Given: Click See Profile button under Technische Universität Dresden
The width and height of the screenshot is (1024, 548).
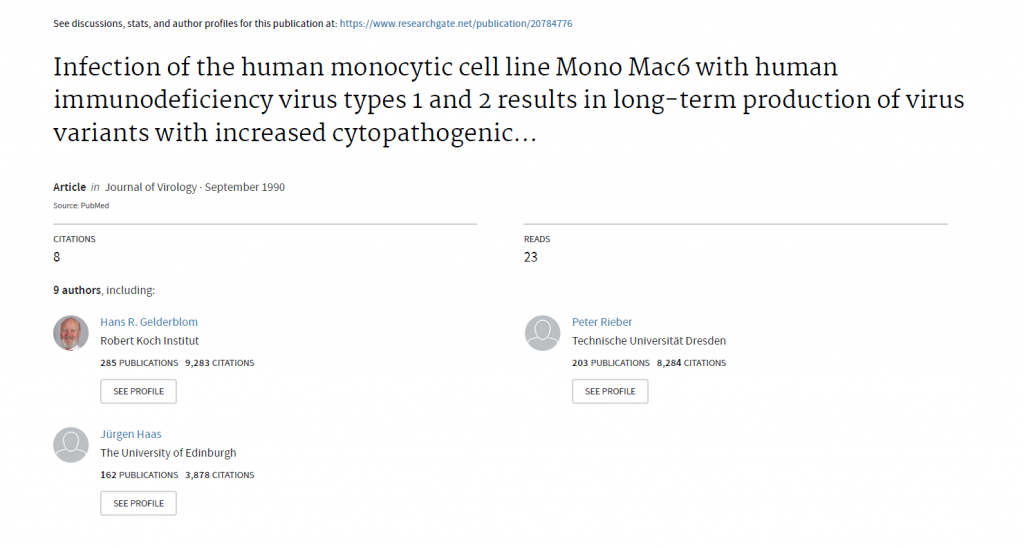Looking at the screenshot, I should click(x=610, y=391).
